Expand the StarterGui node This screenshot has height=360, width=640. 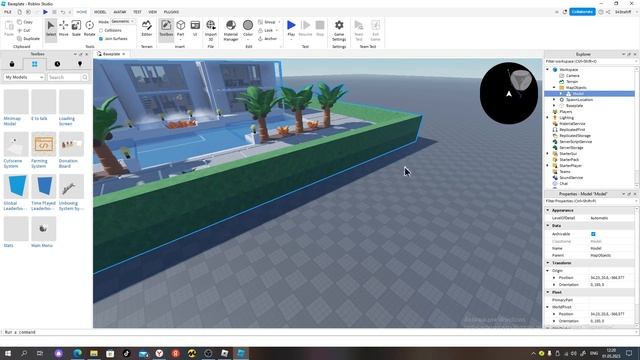coord(548,153)
